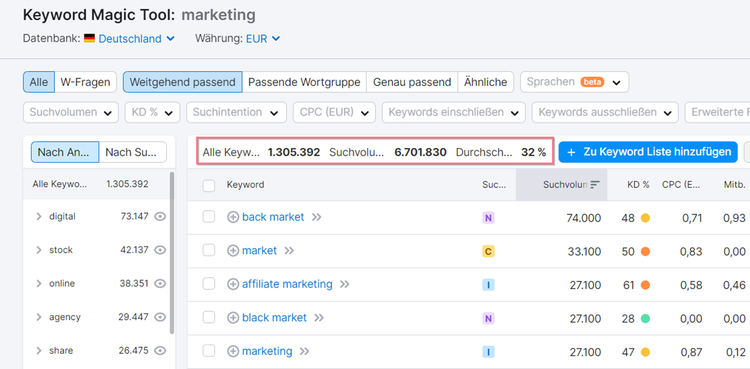Click the I intent badge for affiliate marketing
The width and height of the screenshot is (750, 369).
(x=488, y=285)
